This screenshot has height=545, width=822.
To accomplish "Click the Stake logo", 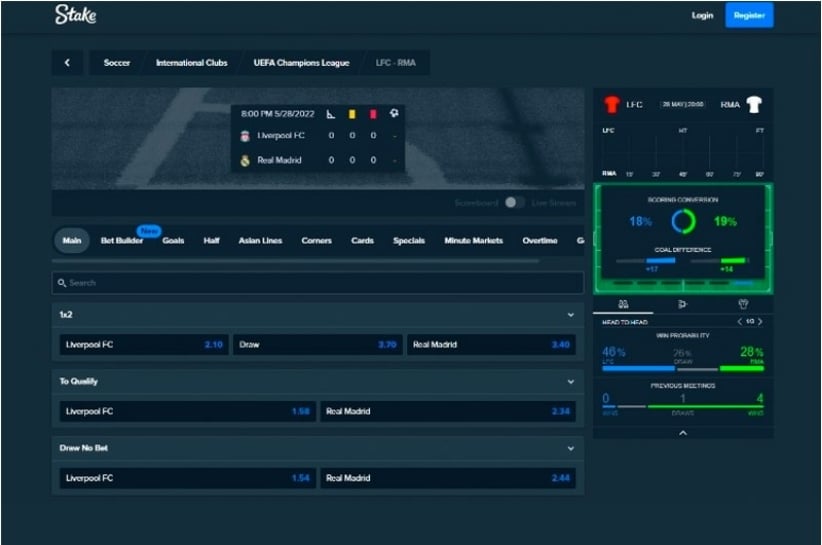I will pos(75,15).
